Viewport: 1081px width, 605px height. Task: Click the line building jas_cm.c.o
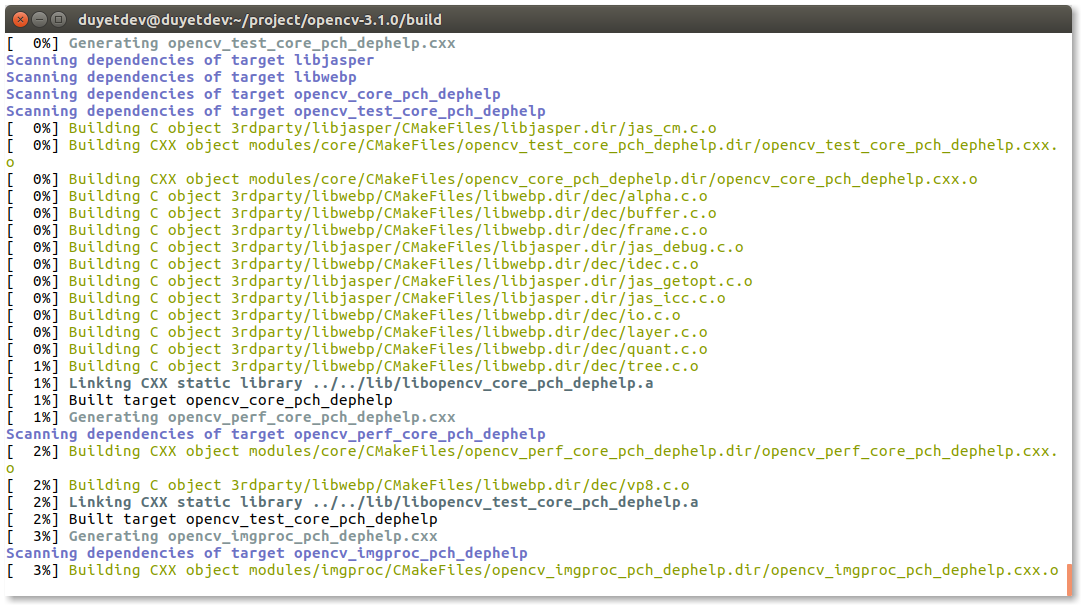(362, 128)
